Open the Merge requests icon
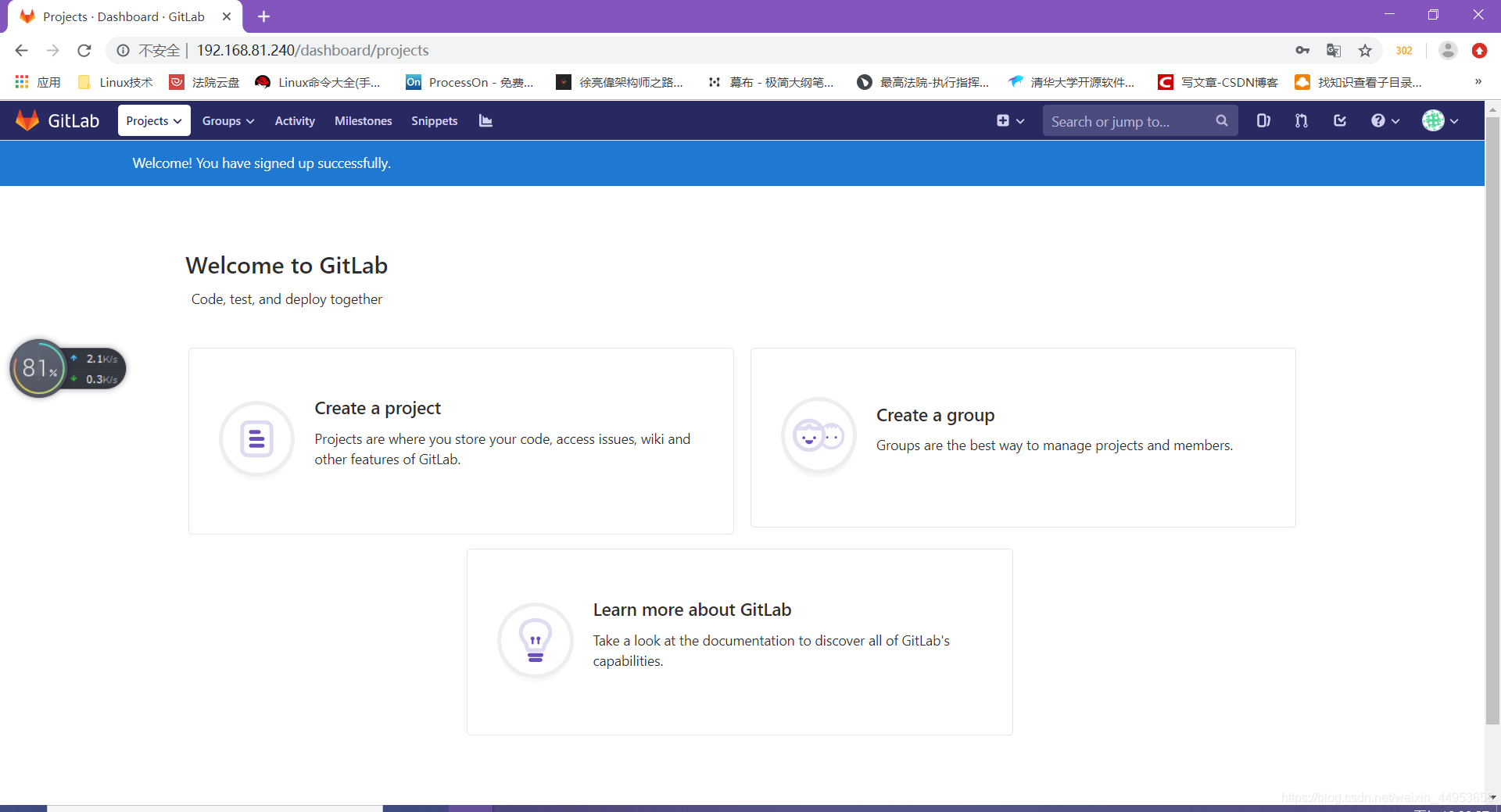1501x812 pixels. pos(1301,120)
